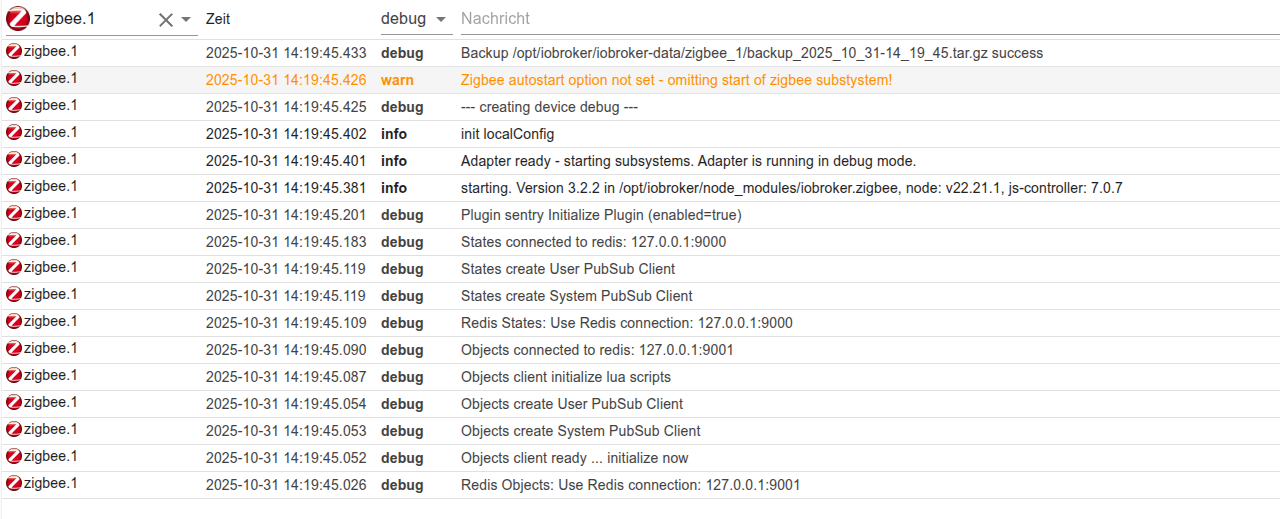The image size is (1280, 519).
Task: Click zigbee icon in Backup success row
Action: pos(14,52)
